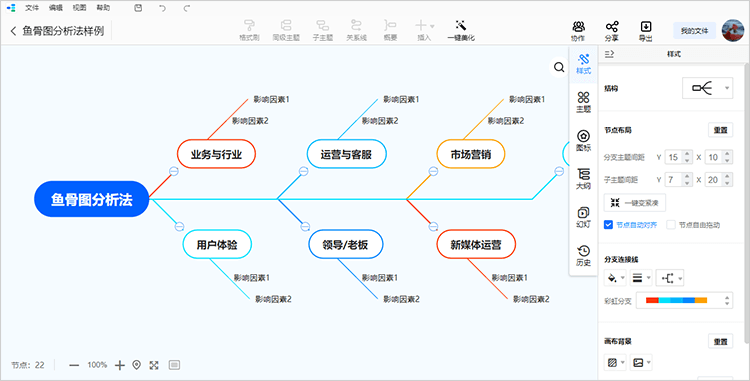Open the 视图 menu
The width and height of the screenshot is (750, 381).
click(x=79, y=8)
